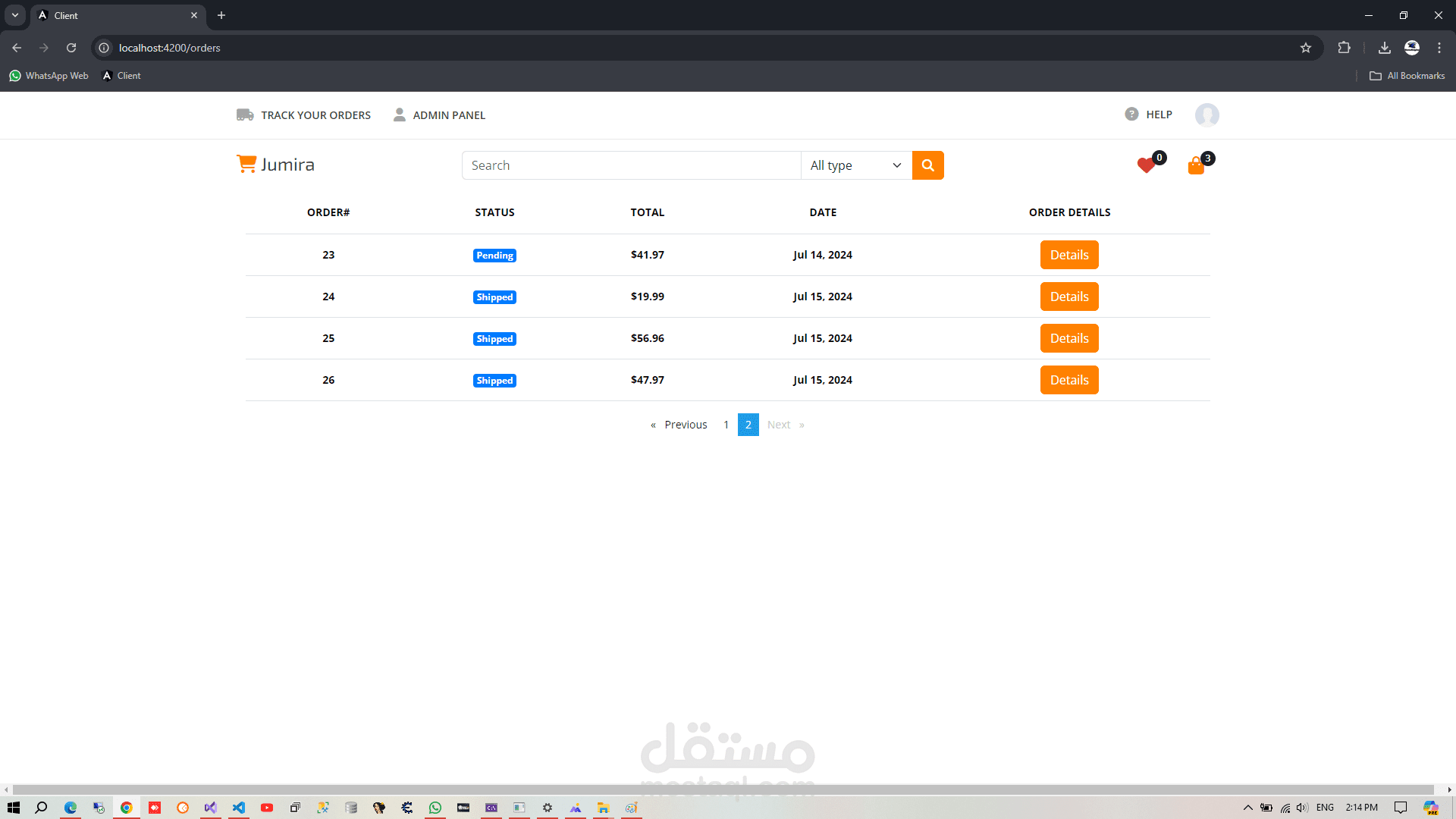Image resolution: width=1456 pixels, height=819 pixels.
Task: Click the user avatar profile icon
Action: pyautogui.click(x=1207, y=115)
